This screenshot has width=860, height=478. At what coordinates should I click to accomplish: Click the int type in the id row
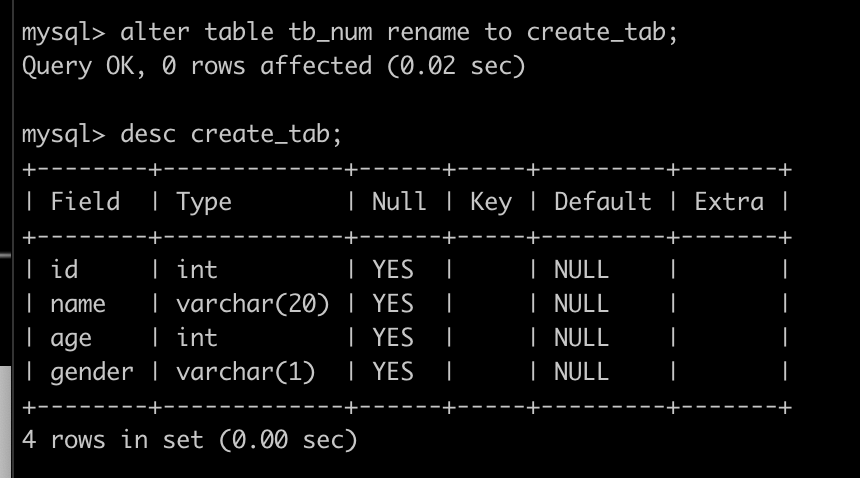click(197, 270)
